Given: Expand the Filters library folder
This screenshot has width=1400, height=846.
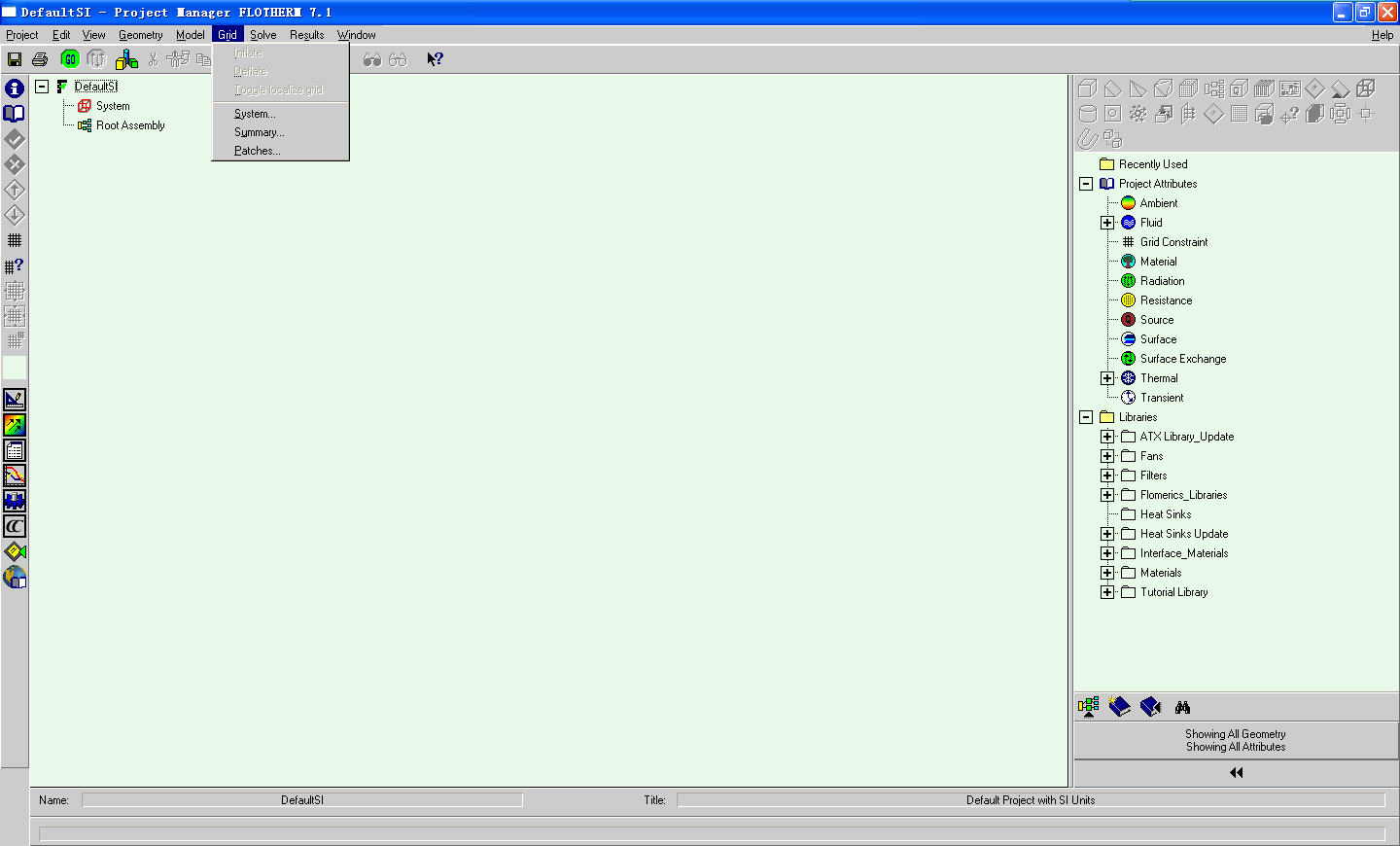Looking at the screenshot, I should (x=1107, y=476).
